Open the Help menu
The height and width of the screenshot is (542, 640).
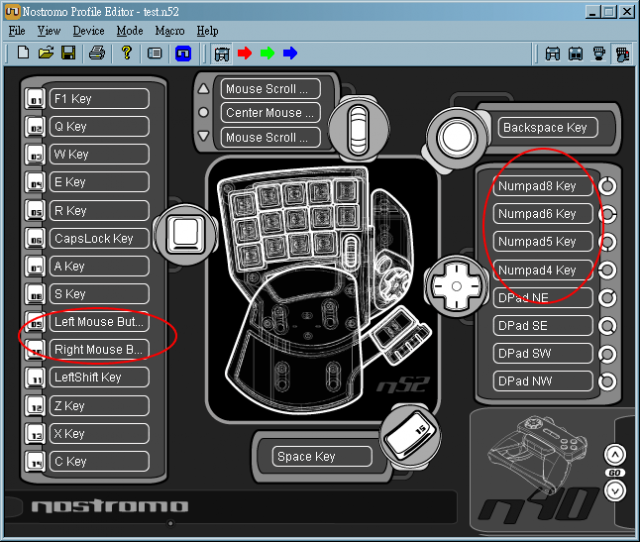pyautogui.click(x=207, y=31)
